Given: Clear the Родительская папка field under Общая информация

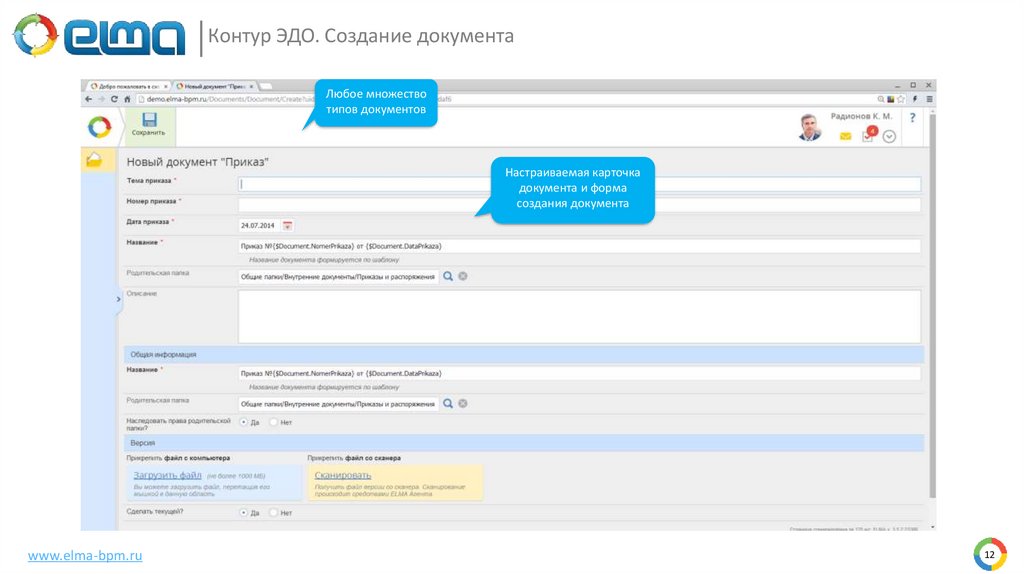Looking at the screenshot, I should 463,404.
